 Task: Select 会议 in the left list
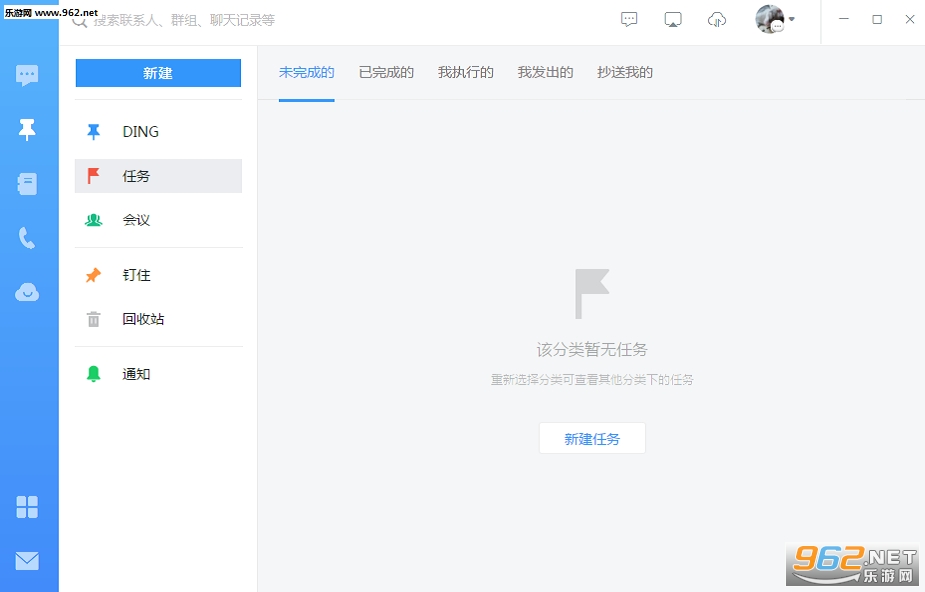(x=158, y=220)
